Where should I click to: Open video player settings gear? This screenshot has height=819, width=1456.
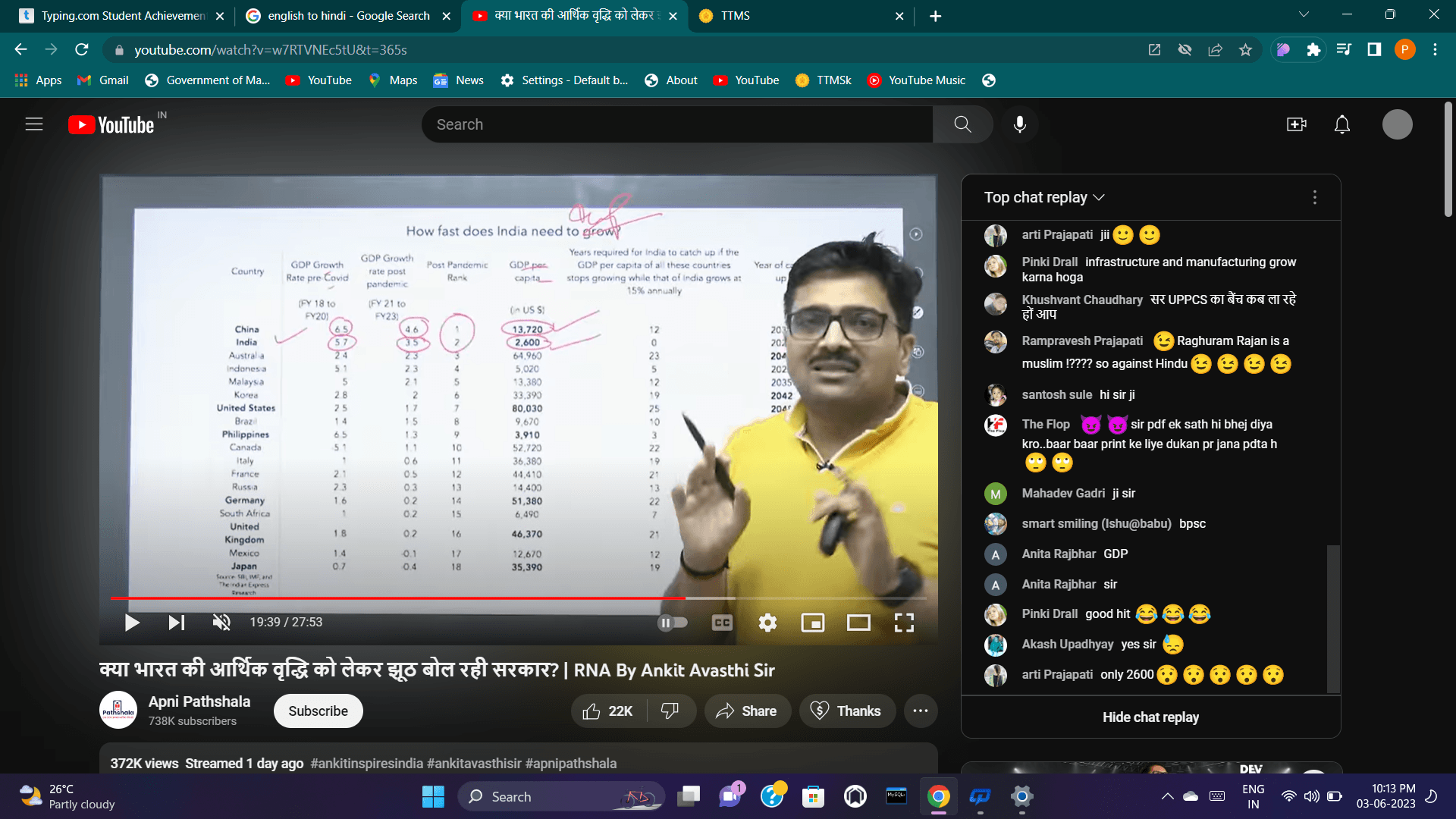[767, 623]
